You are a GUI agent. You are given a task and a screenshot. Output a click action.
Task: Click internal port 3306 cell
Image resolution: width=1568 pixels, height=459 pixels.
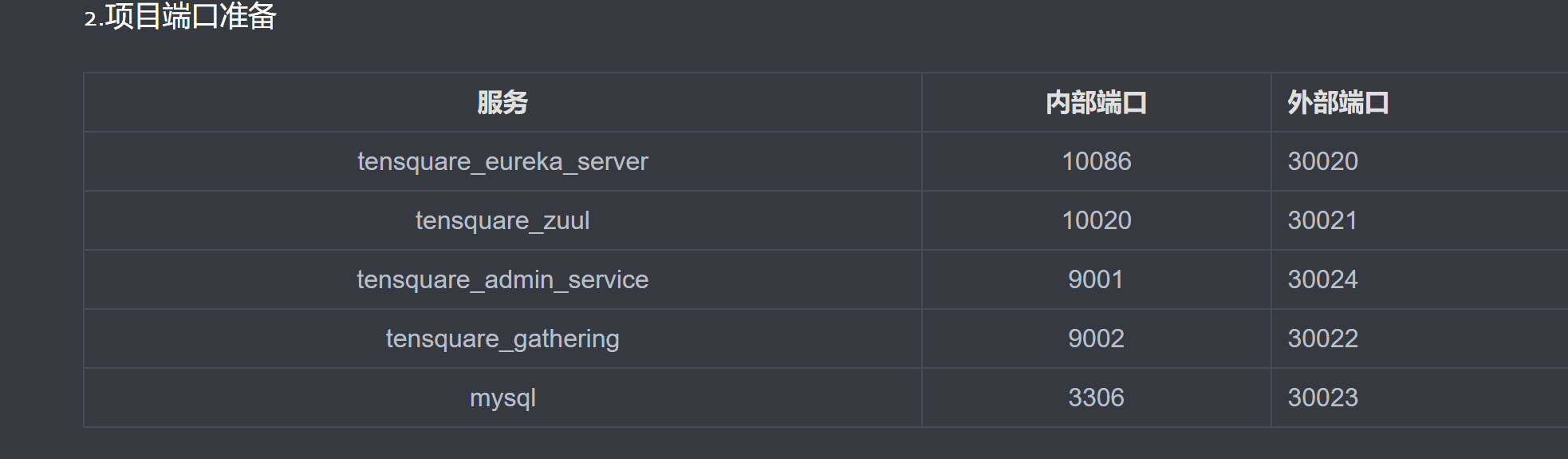point(1097,398)
